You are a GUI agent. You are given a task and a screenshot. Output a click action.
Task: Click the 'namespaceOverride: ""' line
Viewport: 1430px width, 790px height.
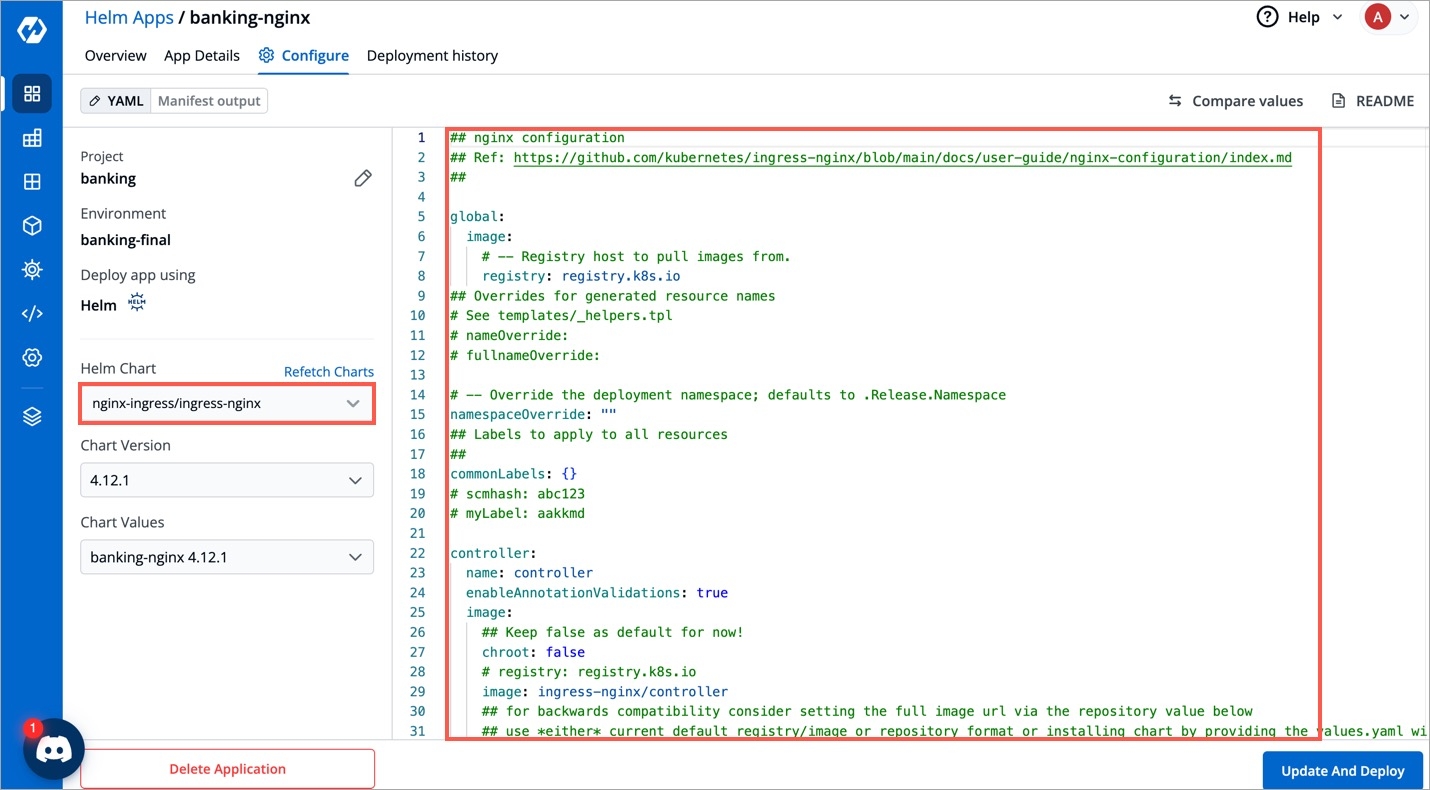pyautogui.click(x=533, y=414)
